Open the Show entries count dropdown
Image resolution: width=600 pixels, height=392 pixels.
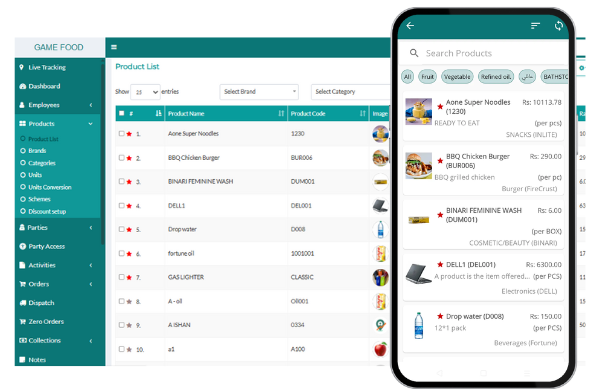[145, 92]
